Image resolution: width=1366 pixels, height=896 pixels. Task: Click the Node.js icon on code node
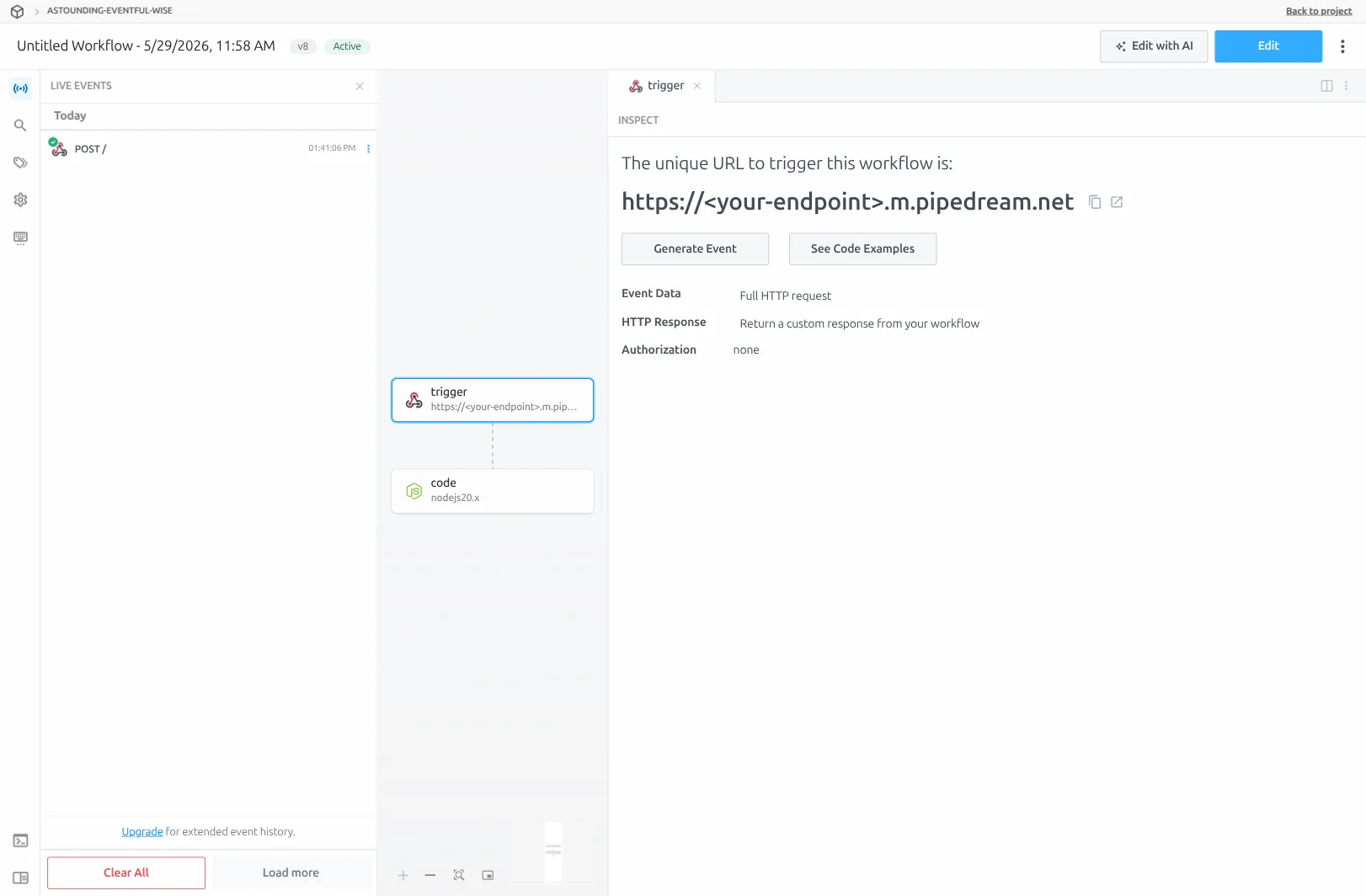pyautogui.click(x=414, y=491)
